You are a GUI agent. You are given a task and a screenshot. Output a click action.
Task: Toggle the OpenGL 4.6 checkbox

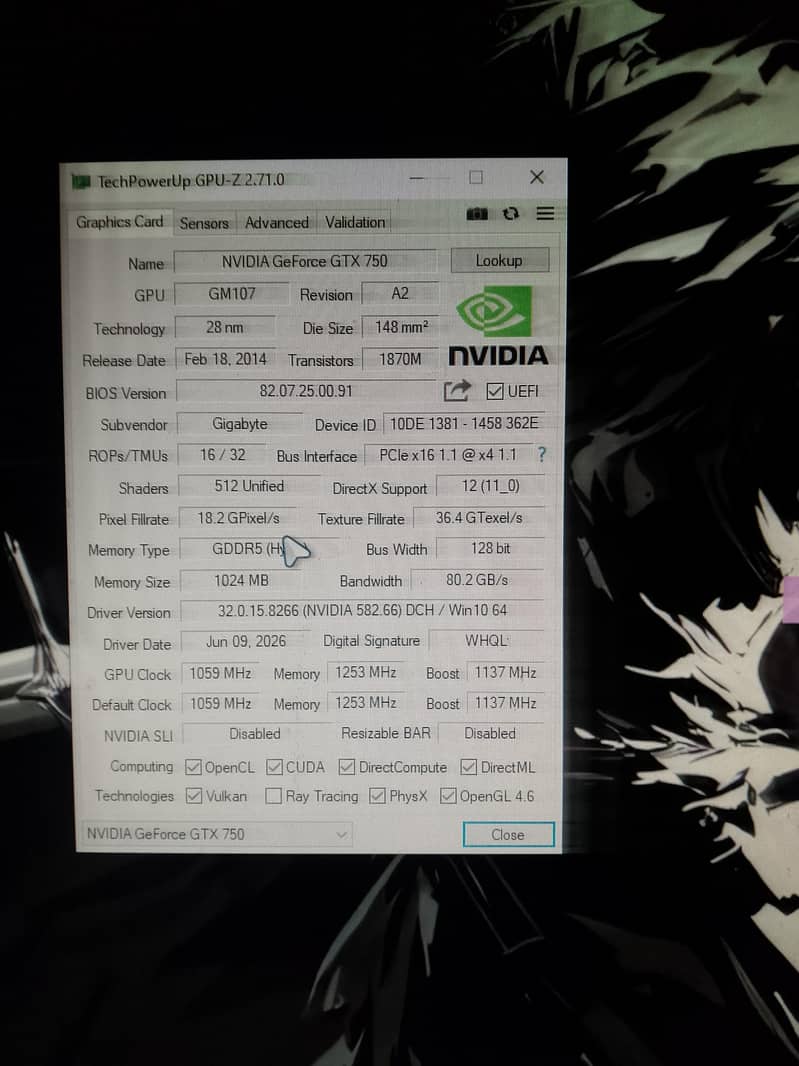448,795
